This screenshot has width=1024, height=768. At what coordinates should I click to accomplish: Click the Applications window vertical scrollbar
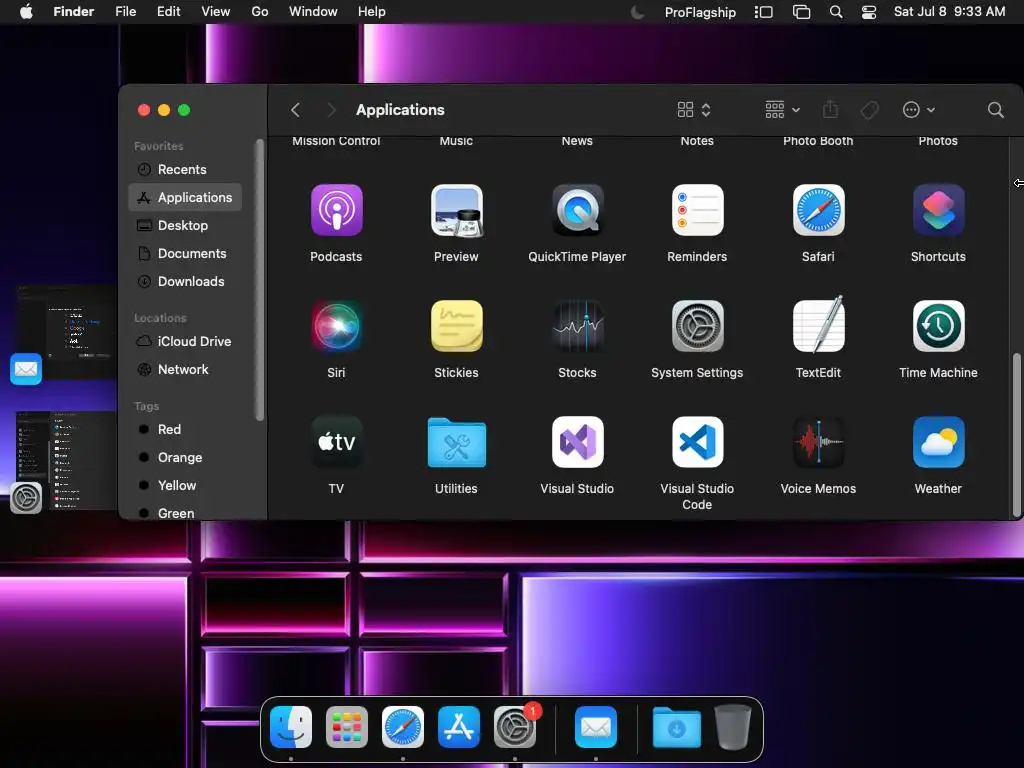1016,434
